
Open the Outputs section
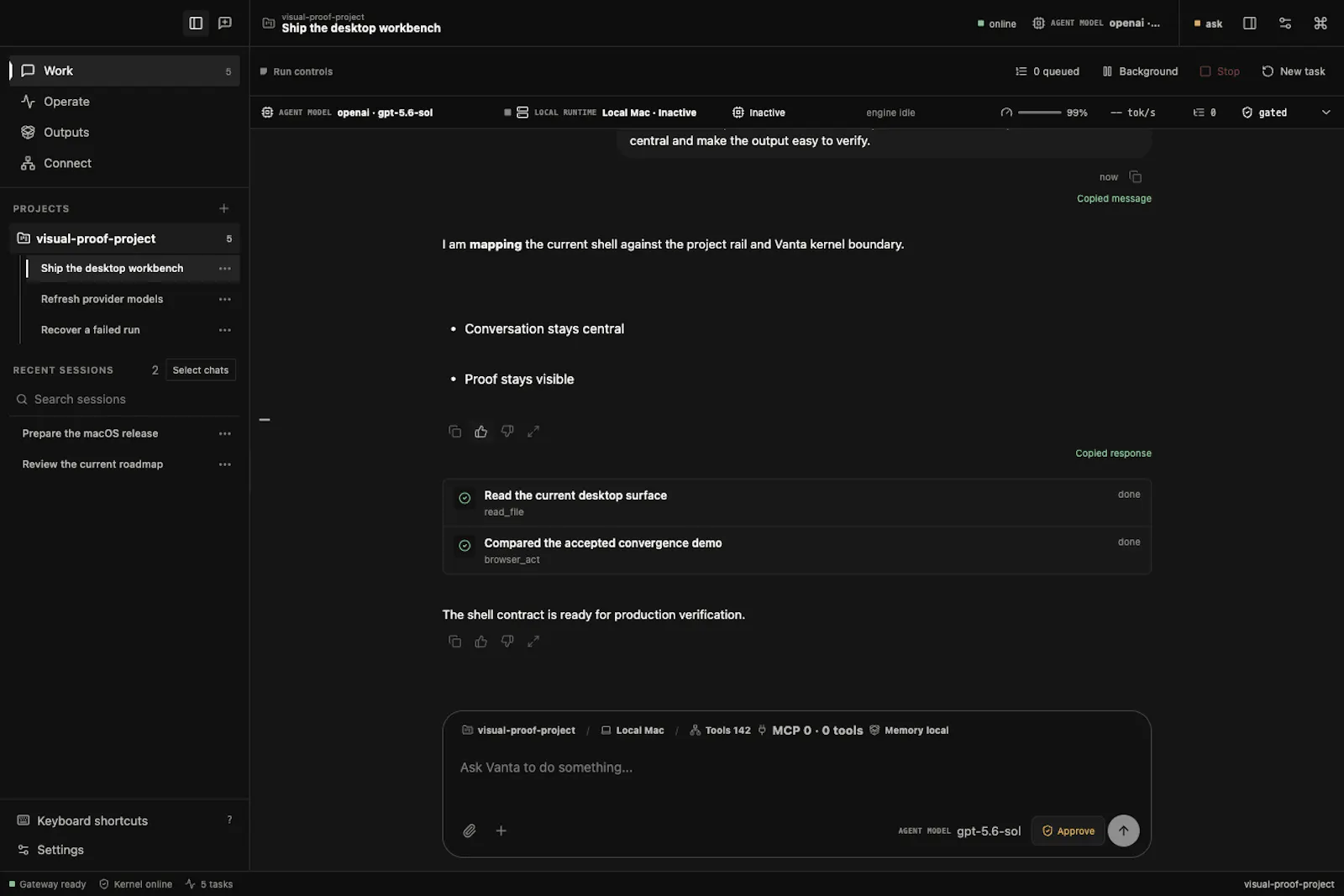pos(124,133)
